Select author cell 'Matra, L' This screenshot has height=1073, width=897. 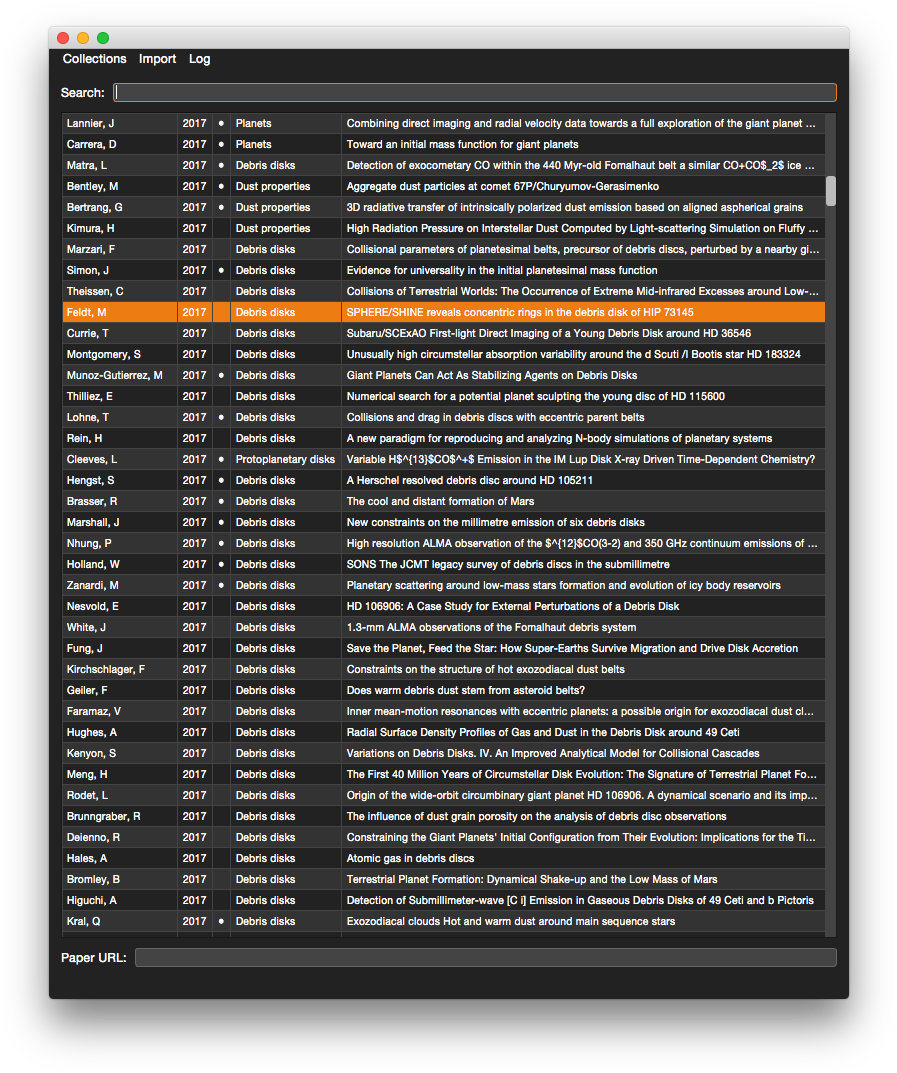(120, 166)
